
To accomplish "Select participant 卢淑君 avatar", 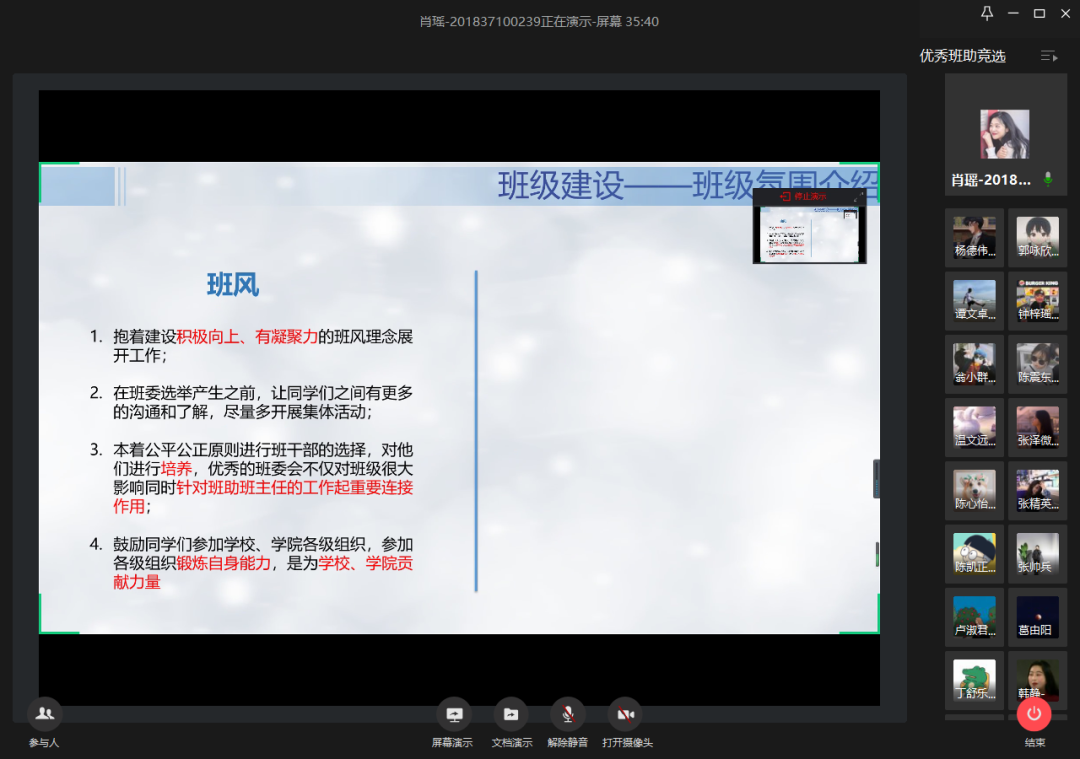I will pyautogui.click(x=974, y=618).
